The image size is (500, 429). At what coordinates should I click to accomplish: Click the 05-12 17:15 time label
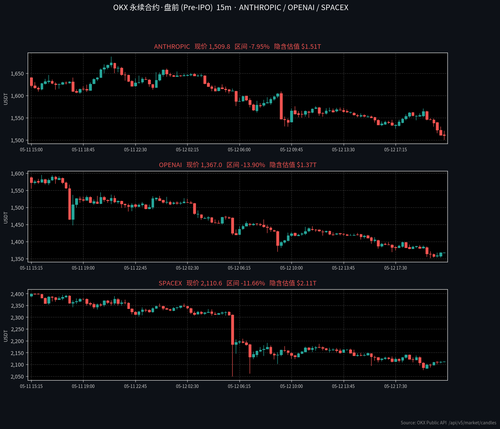pyautogui.click(x=395, y=150)
